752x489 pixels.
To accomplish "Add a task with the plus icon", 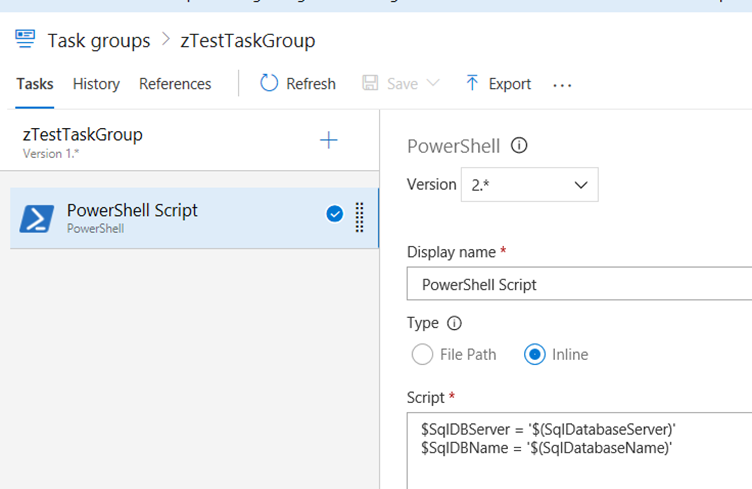I will (x=328, y=140).
